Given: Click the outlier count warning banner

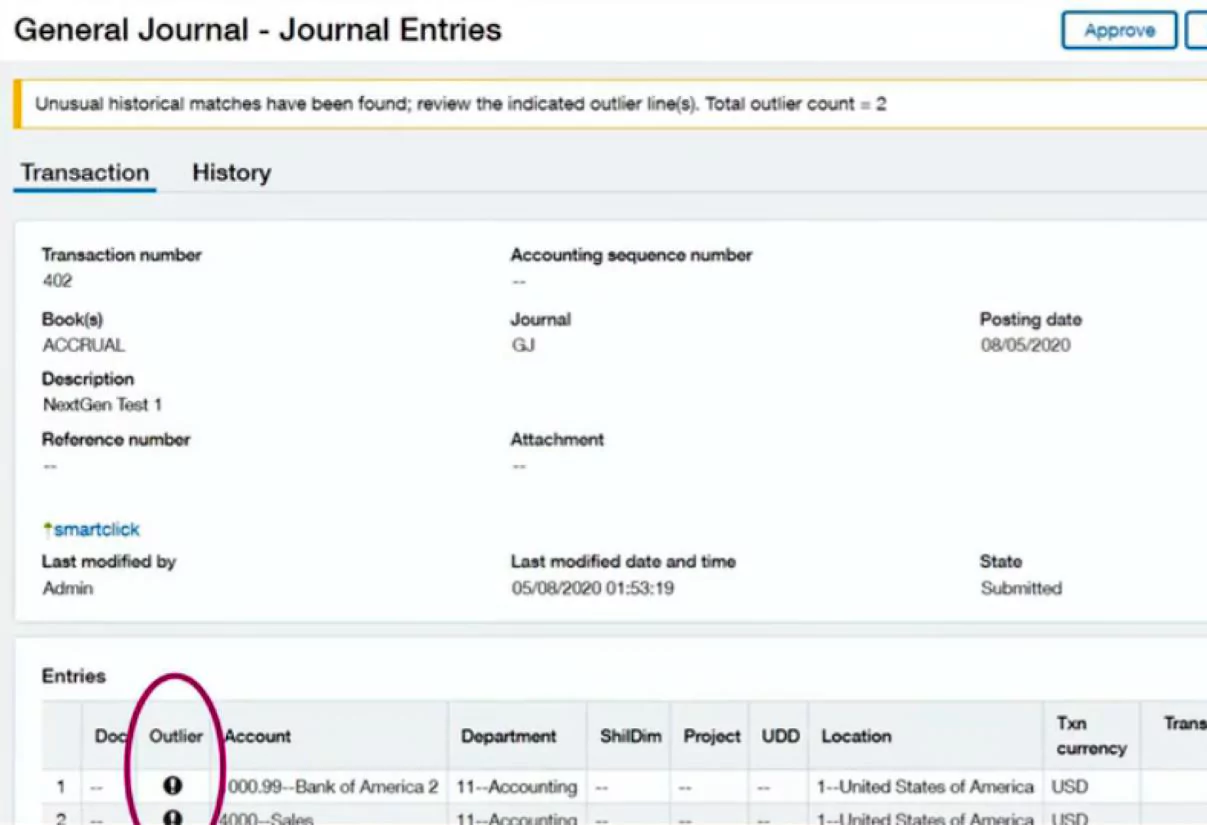Looking at the screenshot, I should [x=610, y=104].
